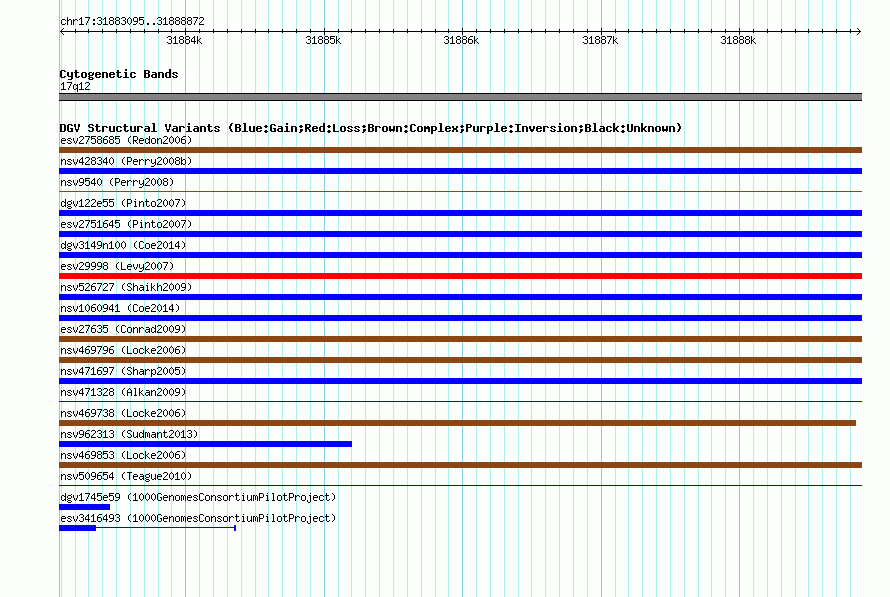This screenshot has width=890, height=597.
Task: Select the short blue dgv1745e59 variant bar
Action: click(85, 507)
